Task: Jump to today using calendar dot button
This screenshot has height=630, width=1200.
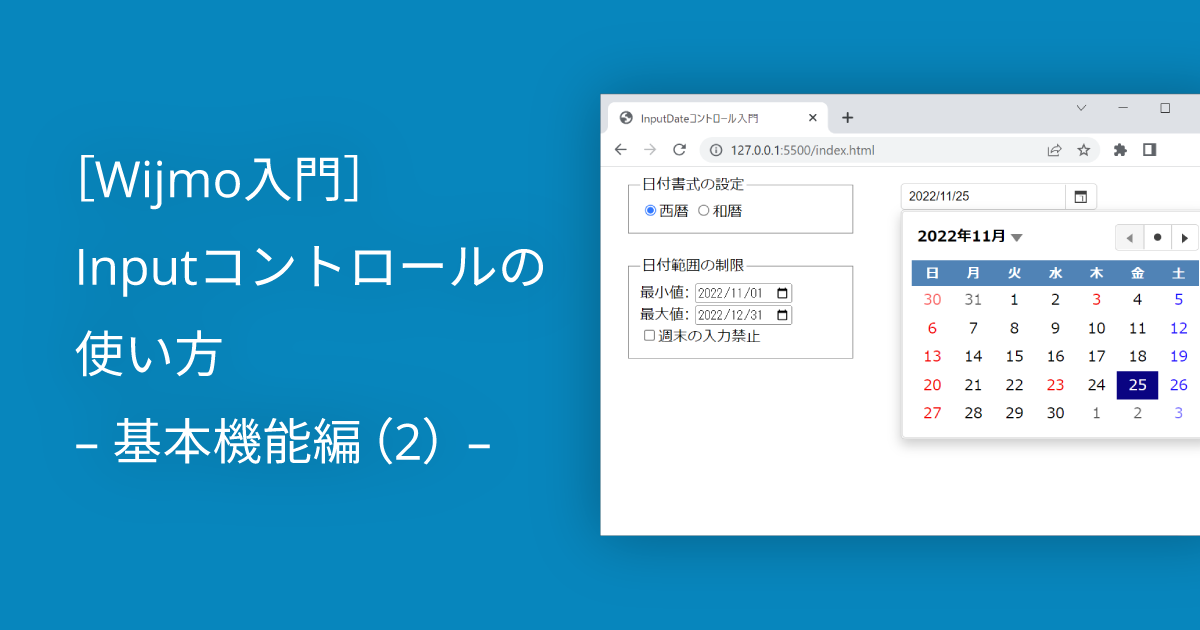Action: tap(1158, 238)
